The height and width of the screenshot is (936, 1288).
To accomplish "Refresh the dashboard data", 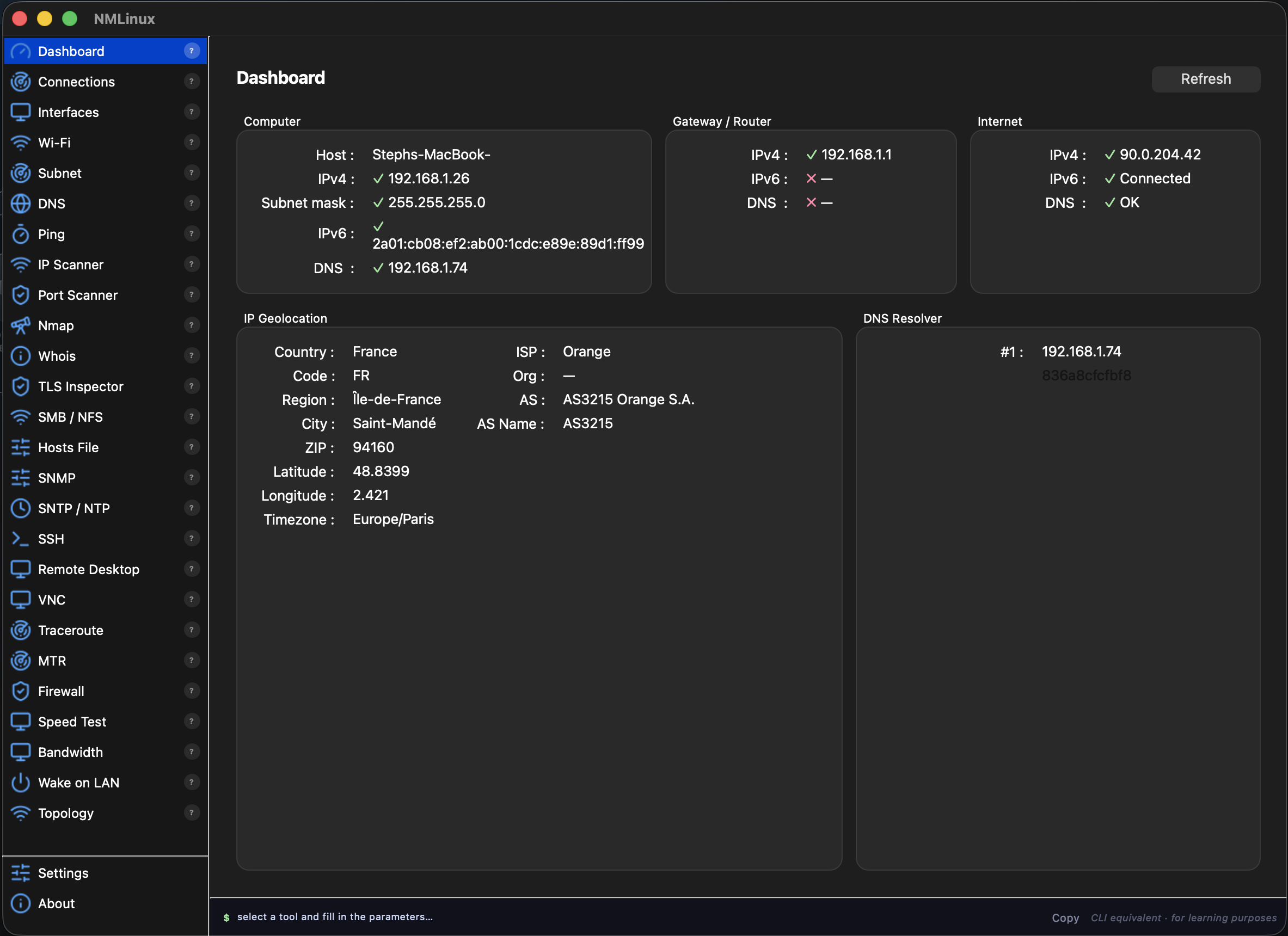I will (1206, 79).
